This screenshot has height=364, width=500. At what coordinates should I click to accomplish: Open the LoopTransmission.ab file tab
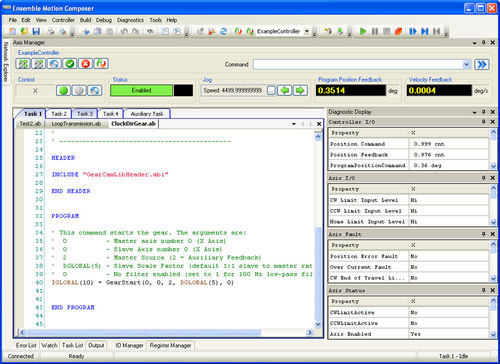pos(76,124)
